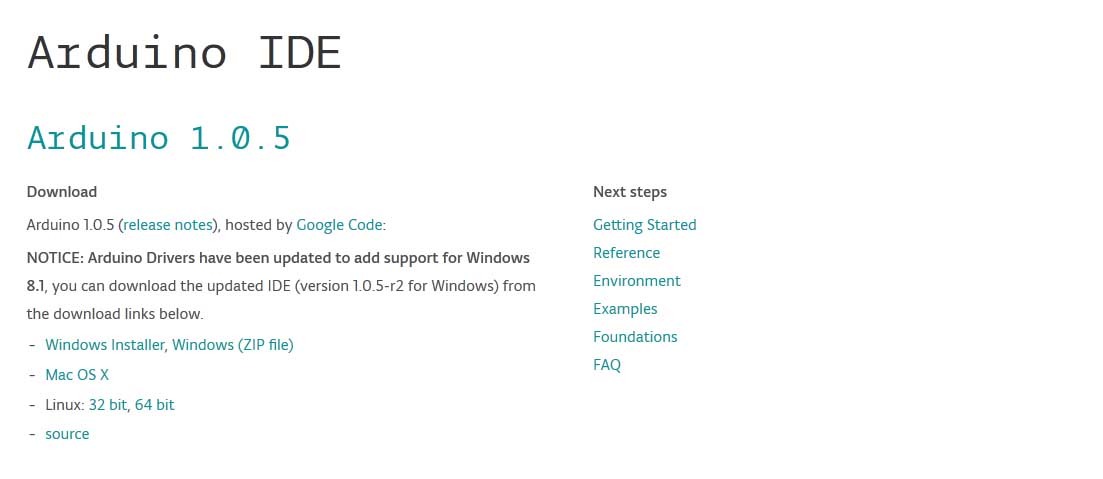Select the Next steps heading
The width and height of the screenshot is (1103, 479).
630,192
